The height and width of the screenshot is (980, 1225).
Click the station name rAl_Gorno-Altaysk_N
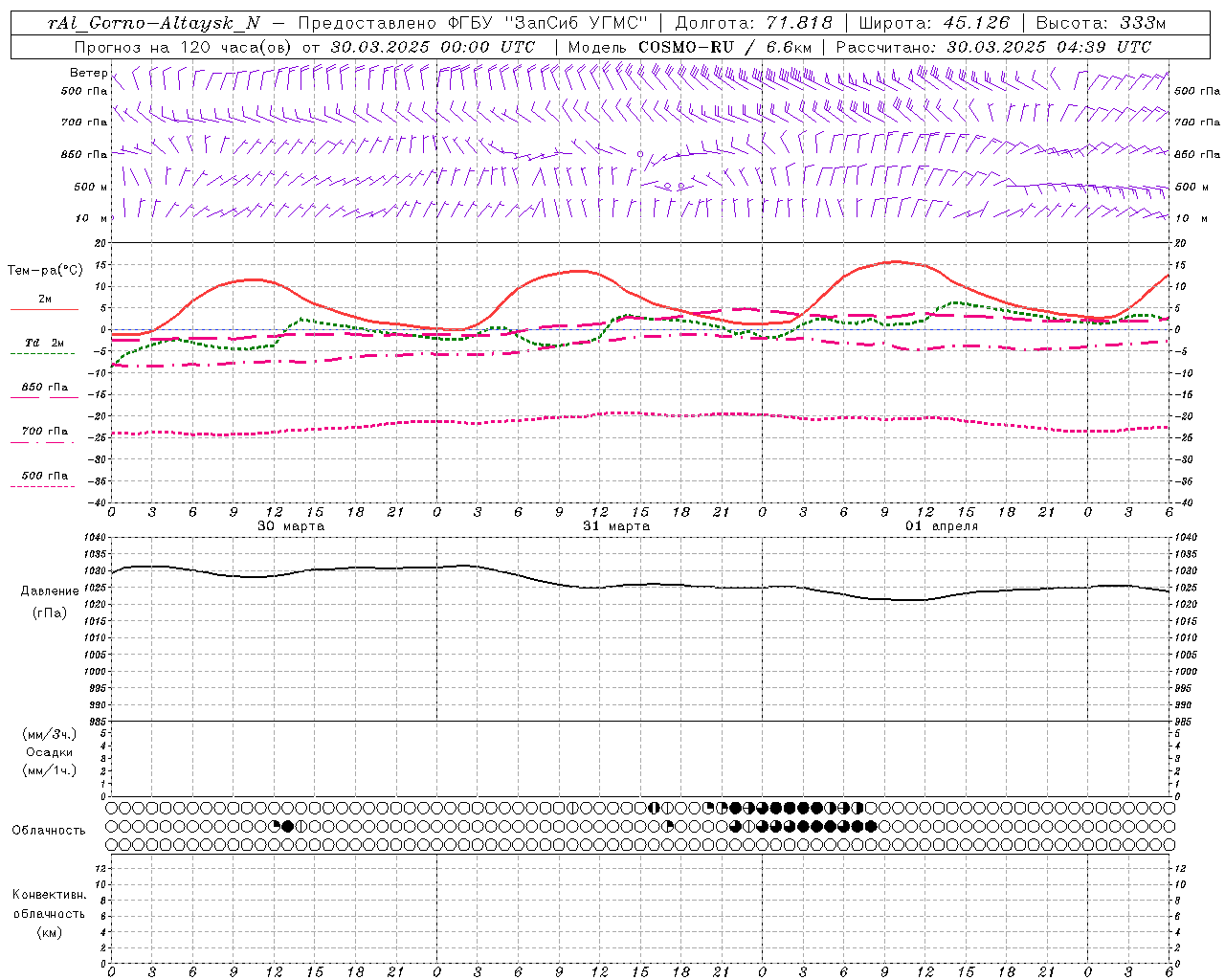[153, 23]
